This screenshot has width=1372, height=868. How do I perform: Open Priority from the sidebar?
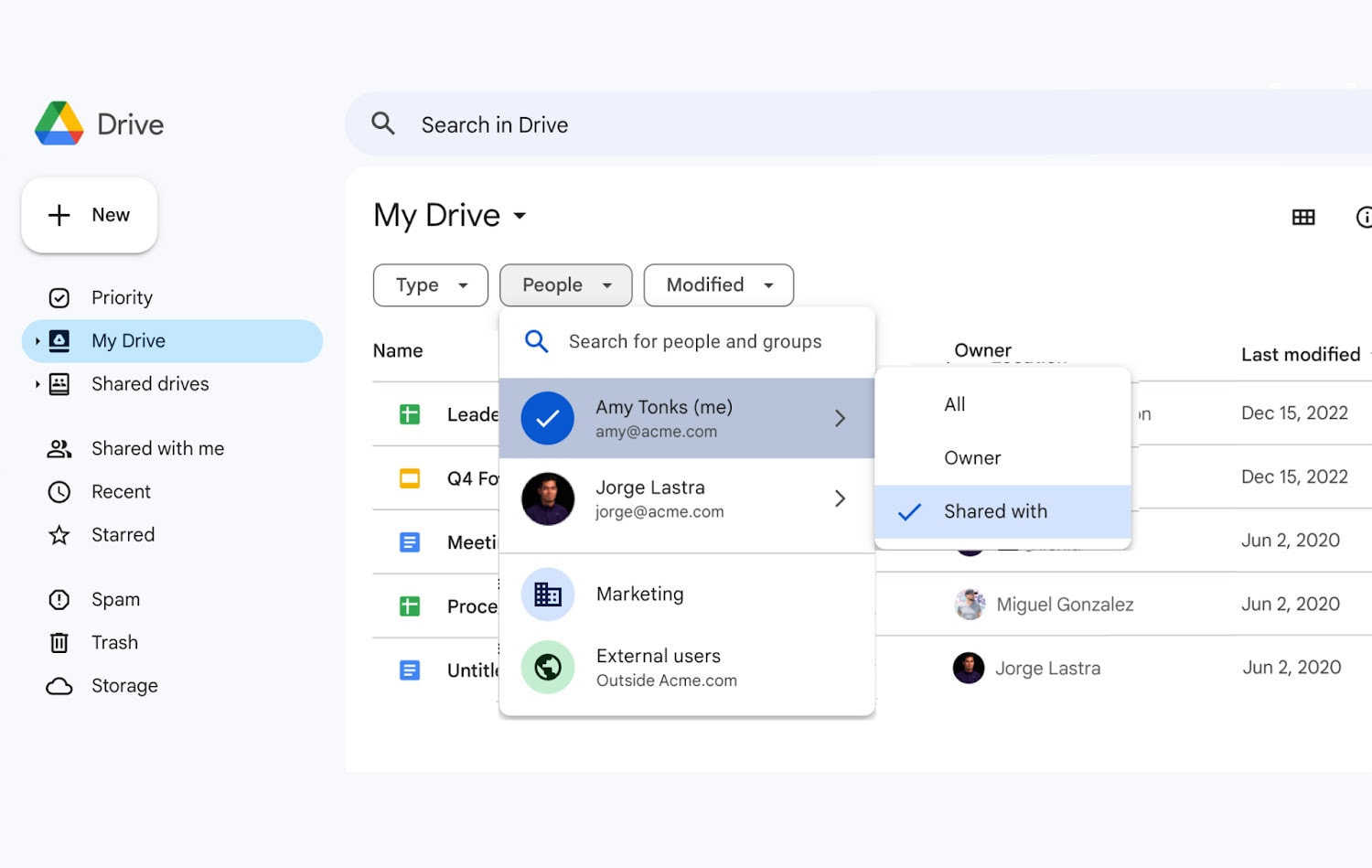point(121,296)
